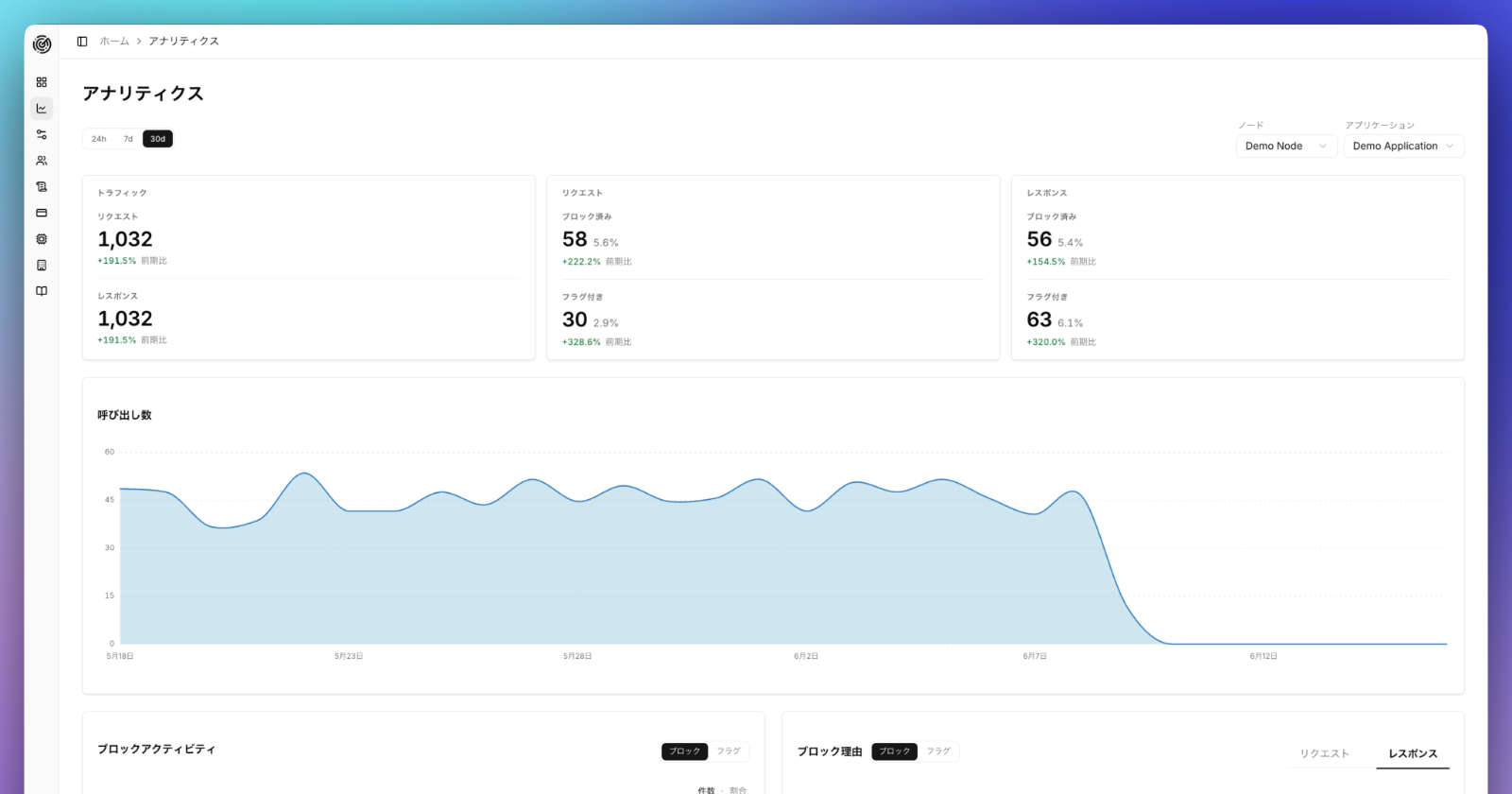1512x794 pixels.
Task: Go to ホーム breadcrumb link
Action: (114, 42)
